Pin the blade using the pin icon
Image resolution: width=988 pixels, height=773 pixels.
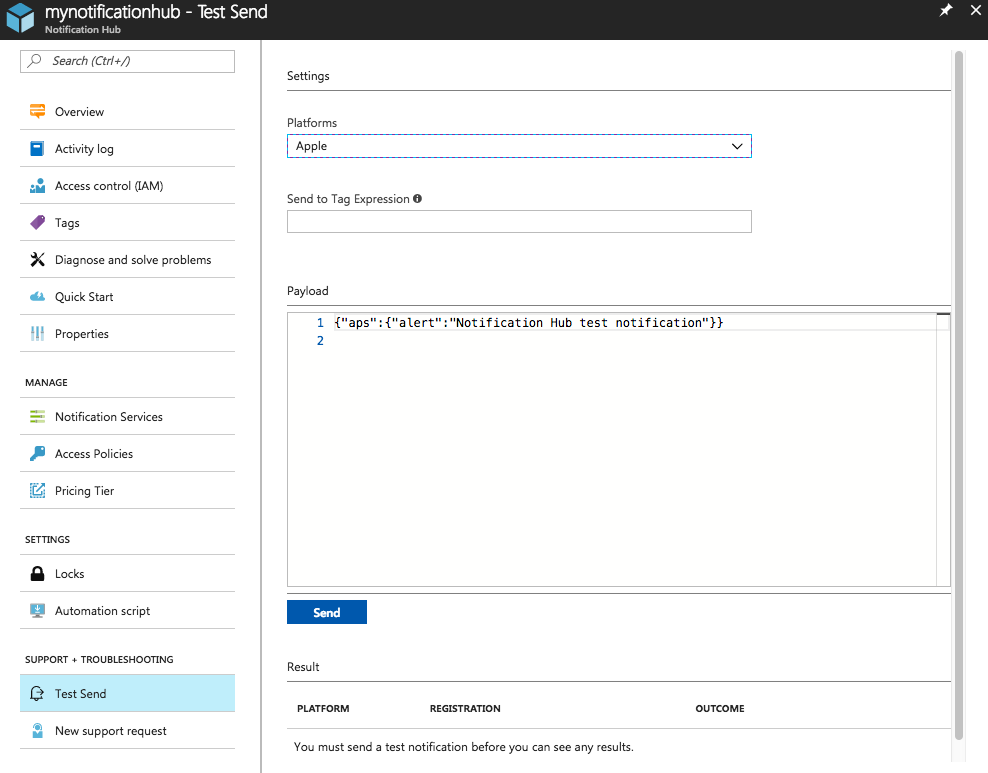pyautogui.click(x=946, y=11)
